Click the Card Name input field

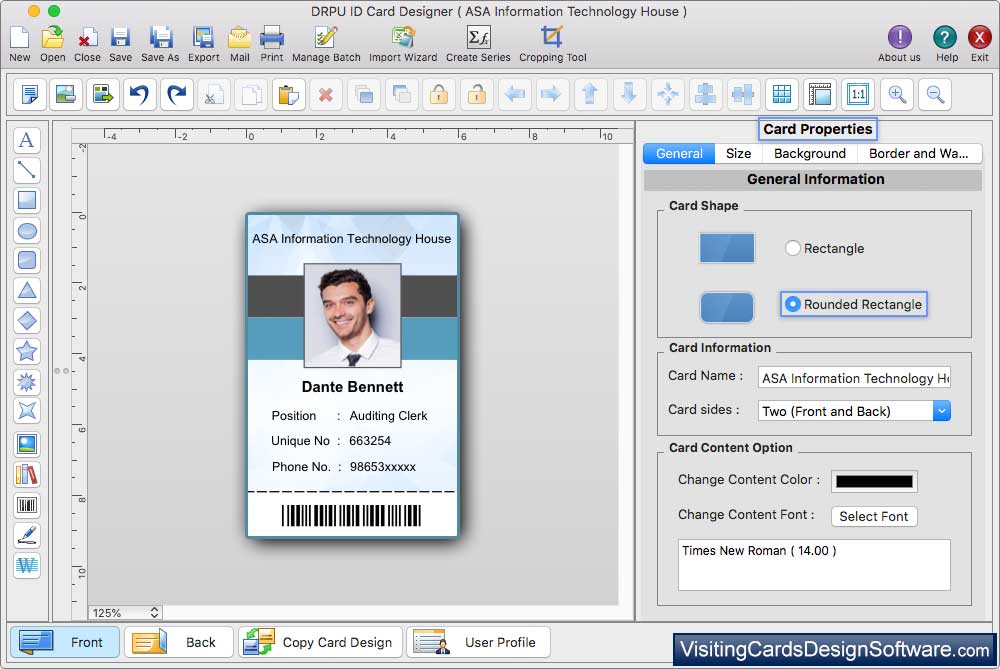(854, 378)
